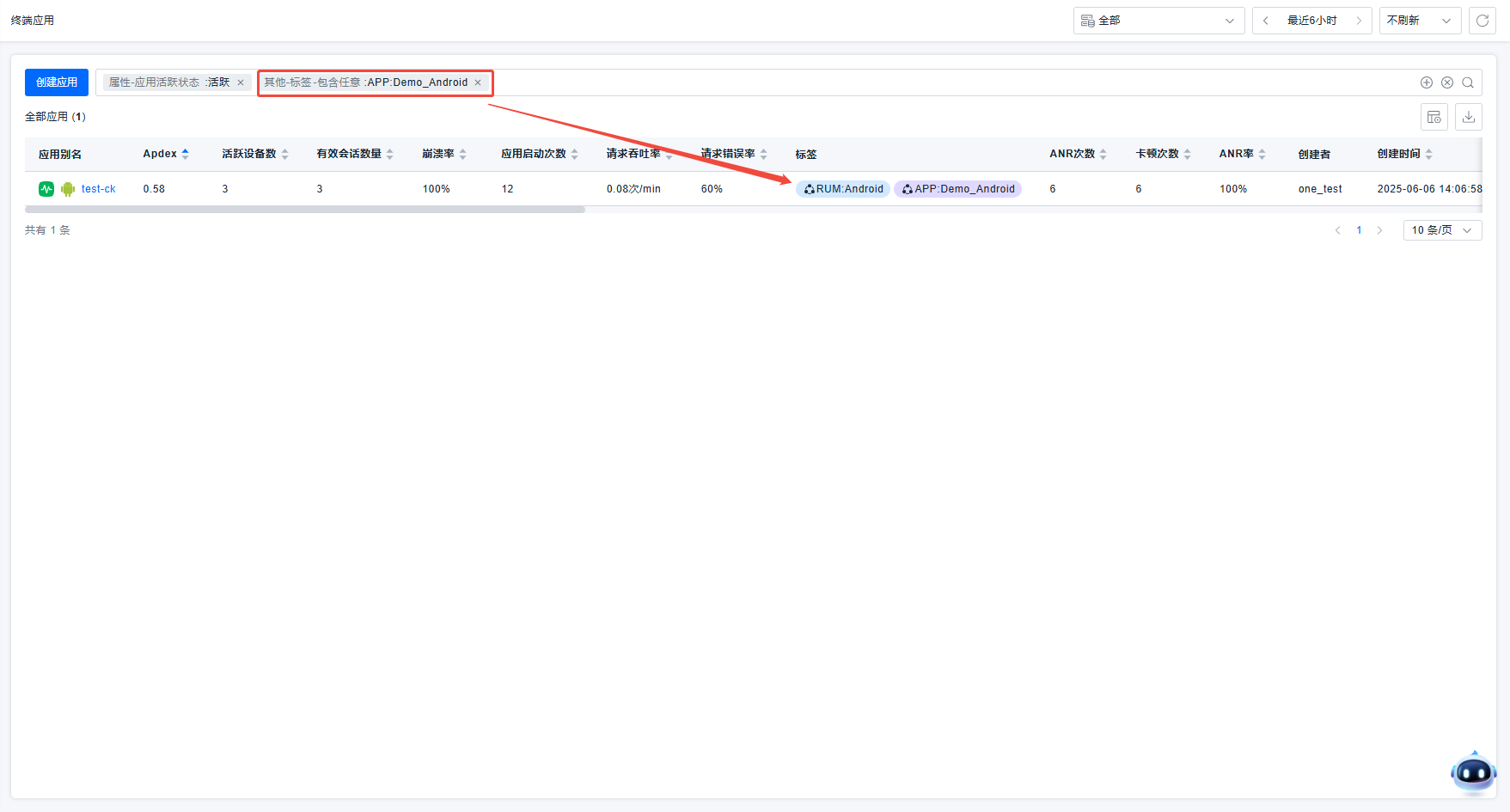
Task: Click the download export icon
Action: (1469, 117)
